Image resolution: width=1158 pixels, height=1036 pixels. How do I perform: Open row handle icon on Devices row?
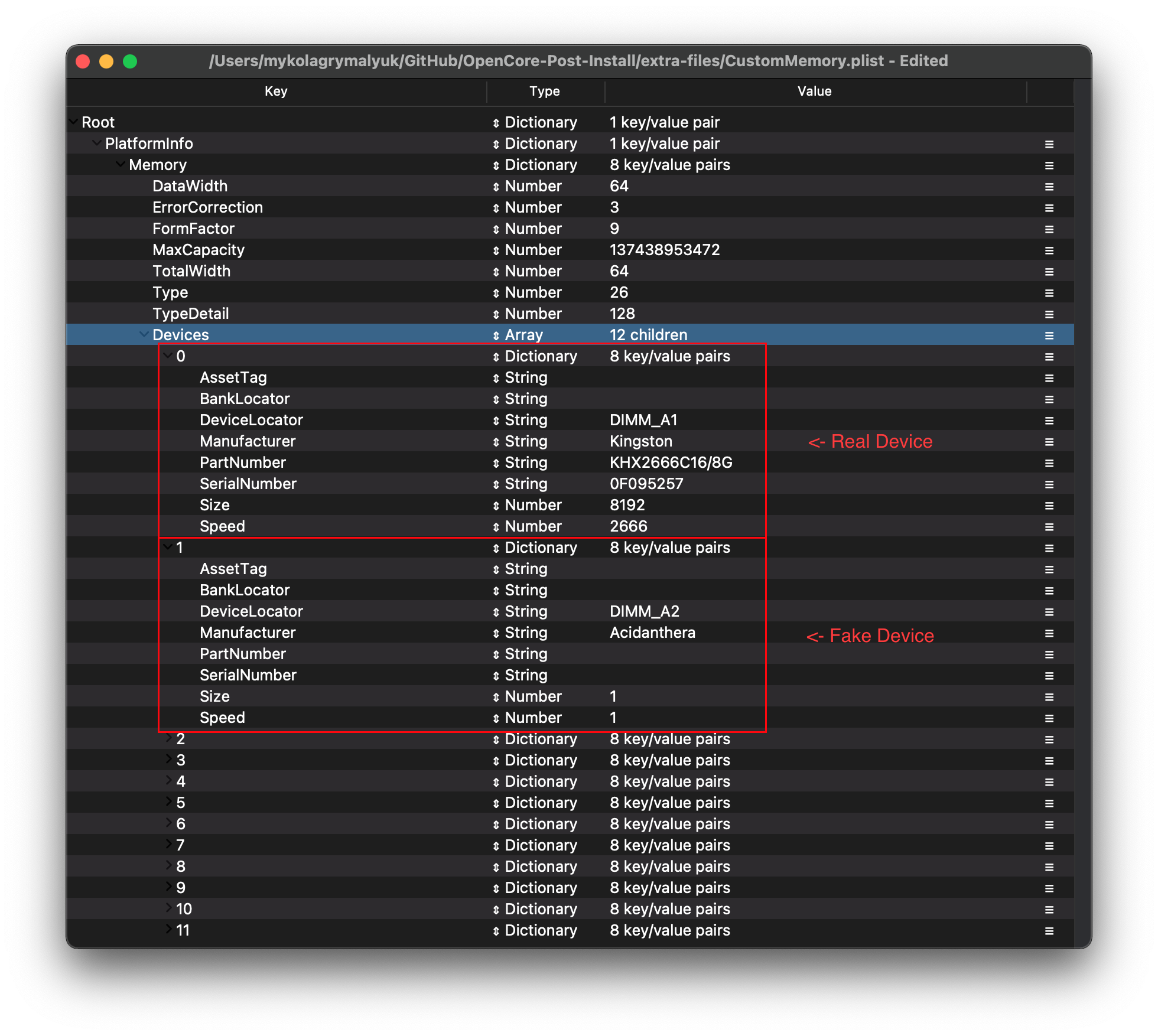pyautogui.click(x=1049, y=335)
